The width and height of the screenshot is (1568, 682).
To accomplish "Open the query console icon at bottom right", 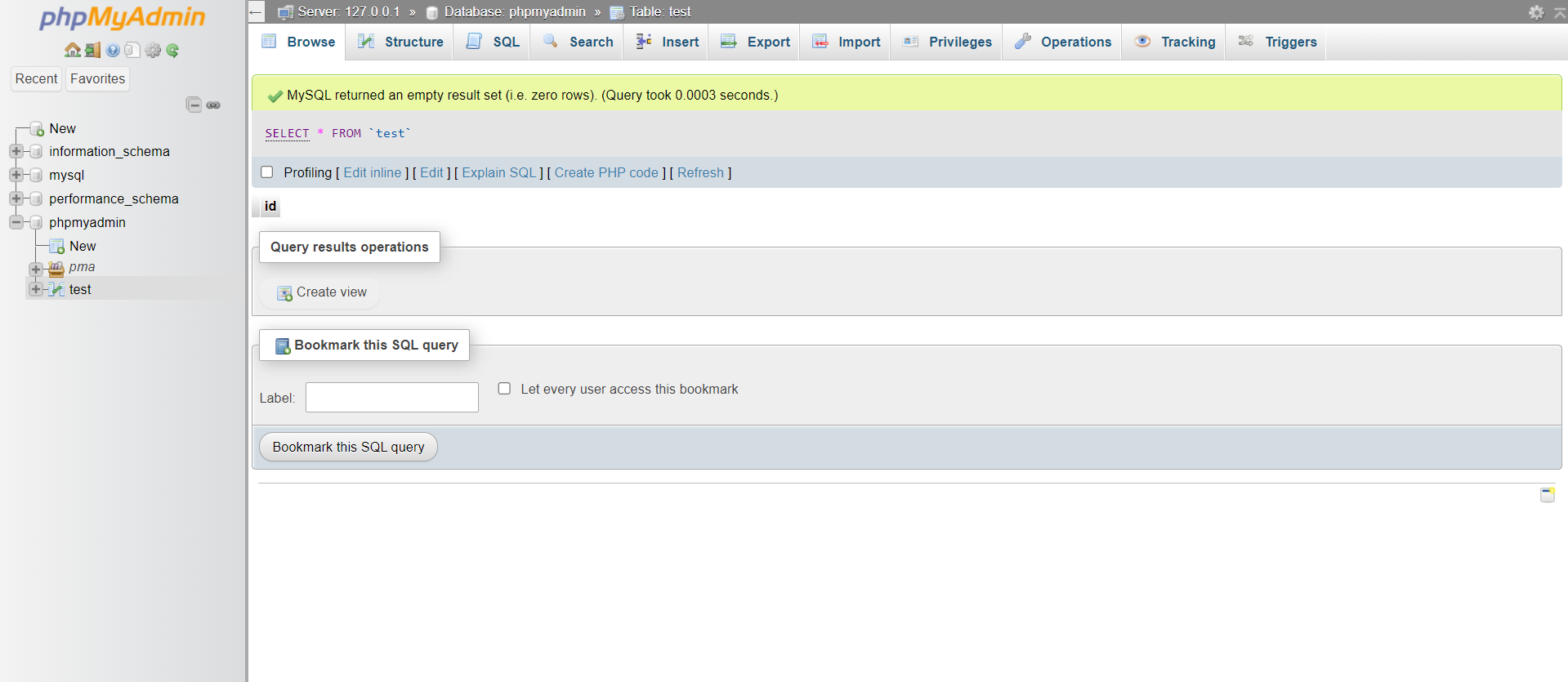I will (x=1548, y=495).
